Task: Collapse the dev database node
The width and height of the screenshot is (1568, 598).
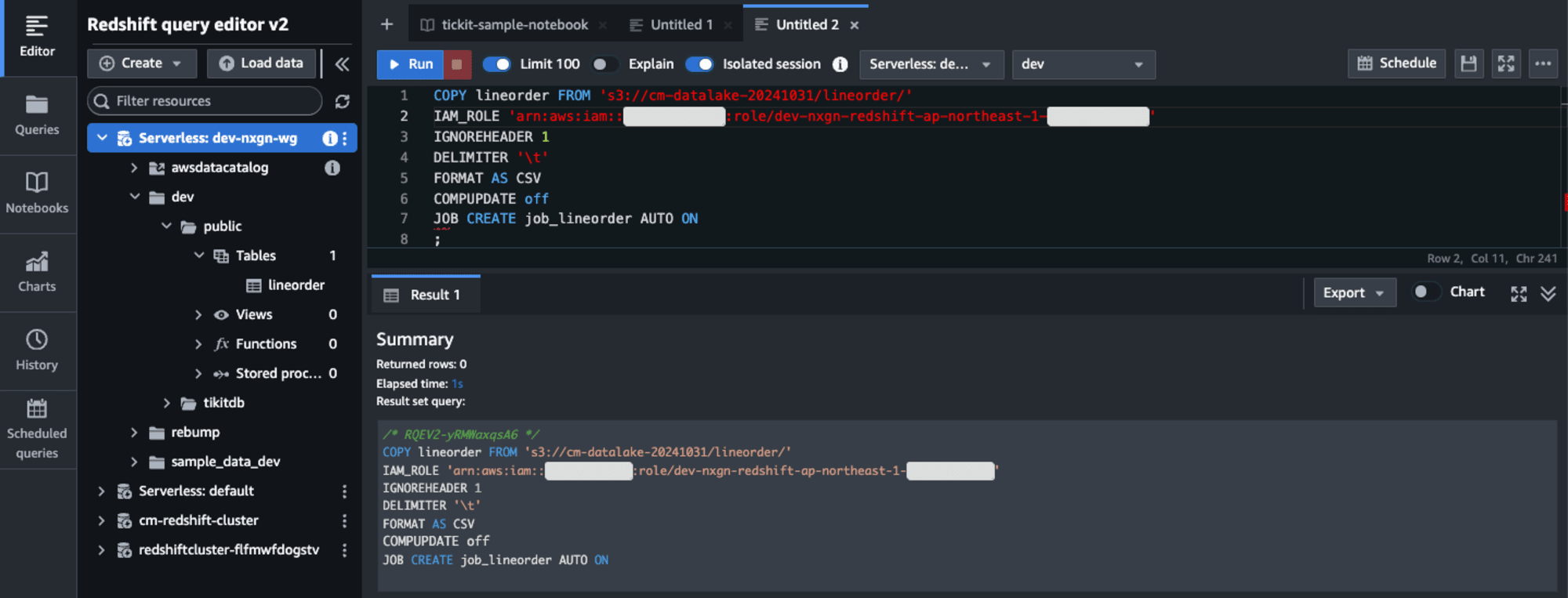Action: (x=135, y=197)
